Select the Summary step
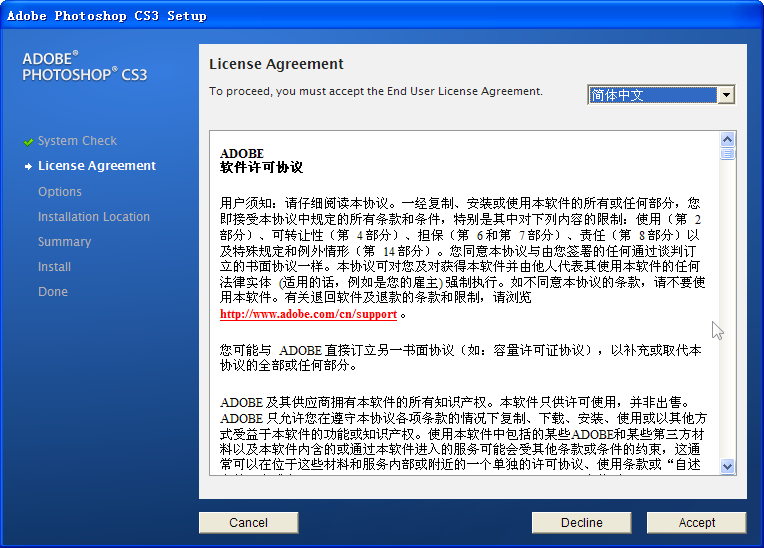The height and width of the screenshot is (548, 764). click(x=65, y=242)
